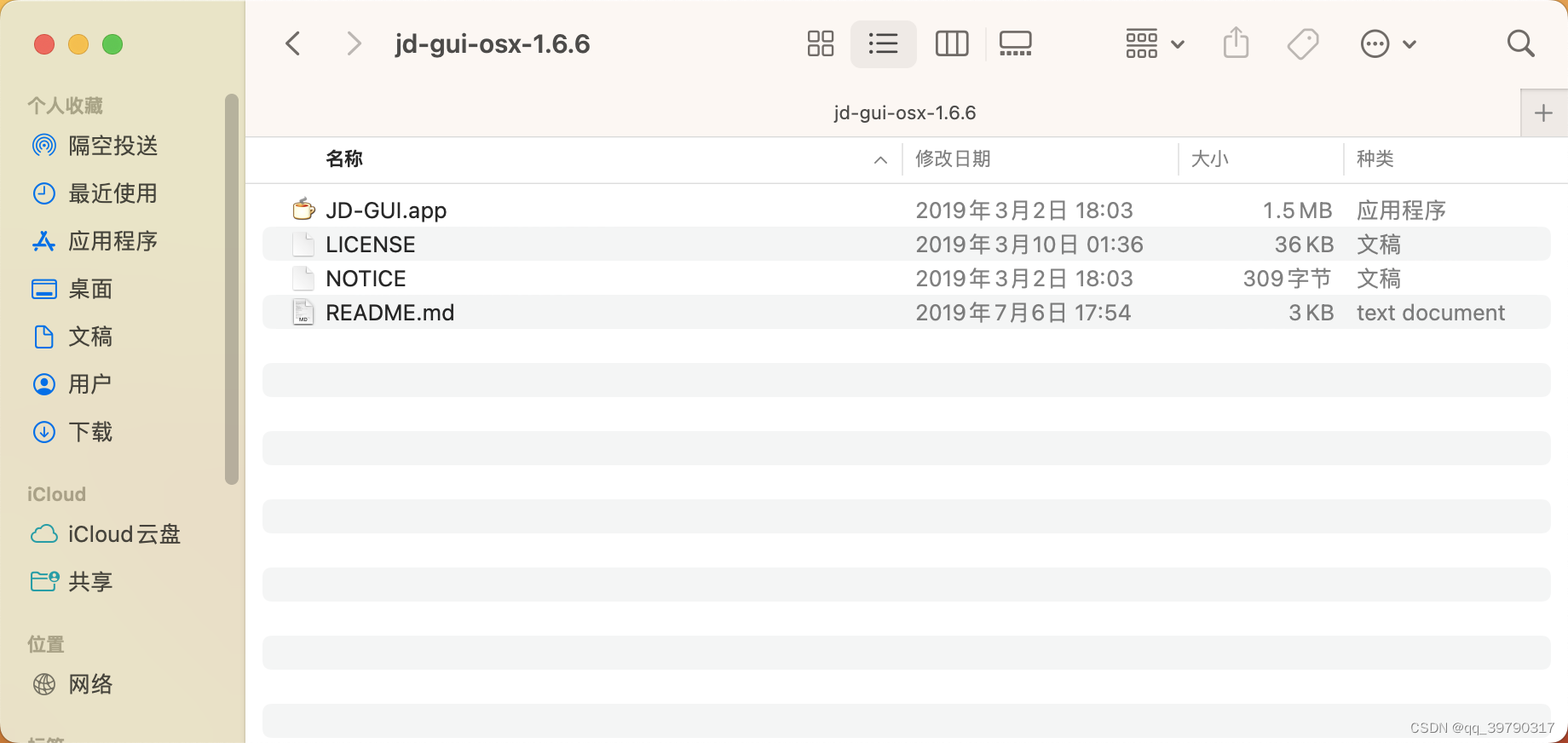Screen dimensions: 1568x743
Task: Select the NOTICE file icon
Action: (x=303, y=278)
